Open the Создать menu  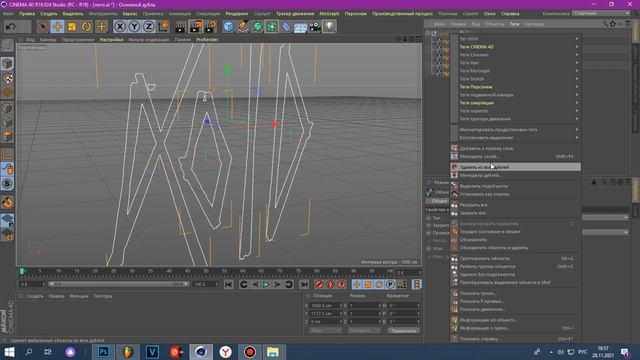[49, 13]
